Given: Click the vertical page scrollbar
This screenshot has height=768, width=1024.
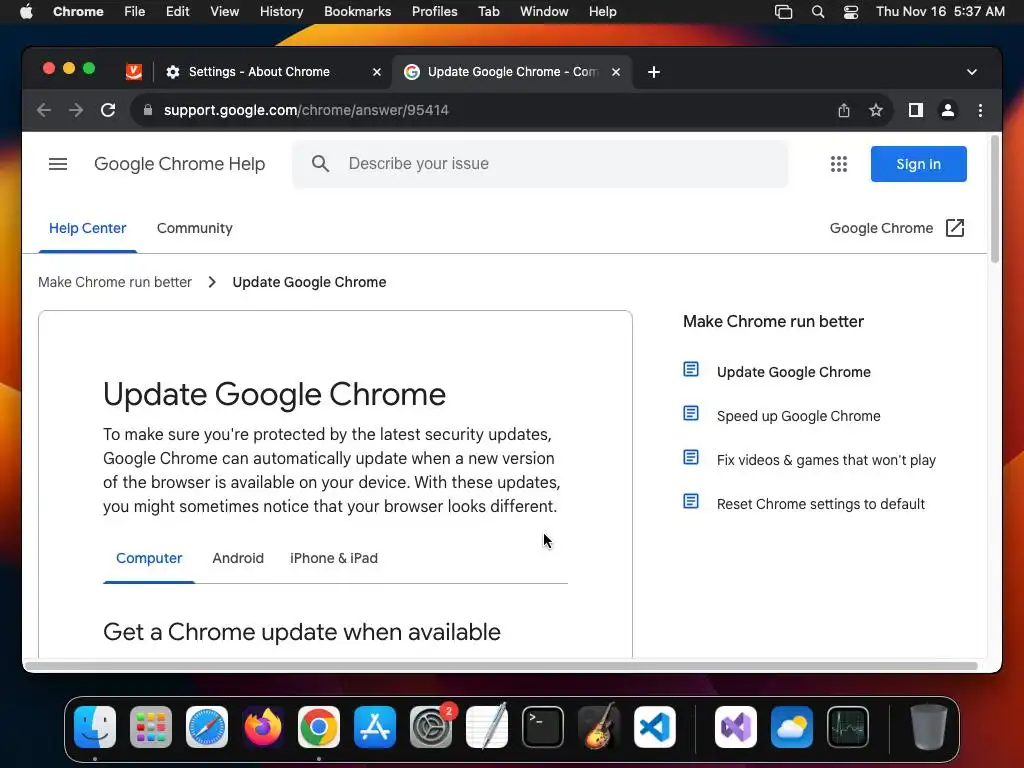Looking at the screenshot, I should [x=995, y=198].
